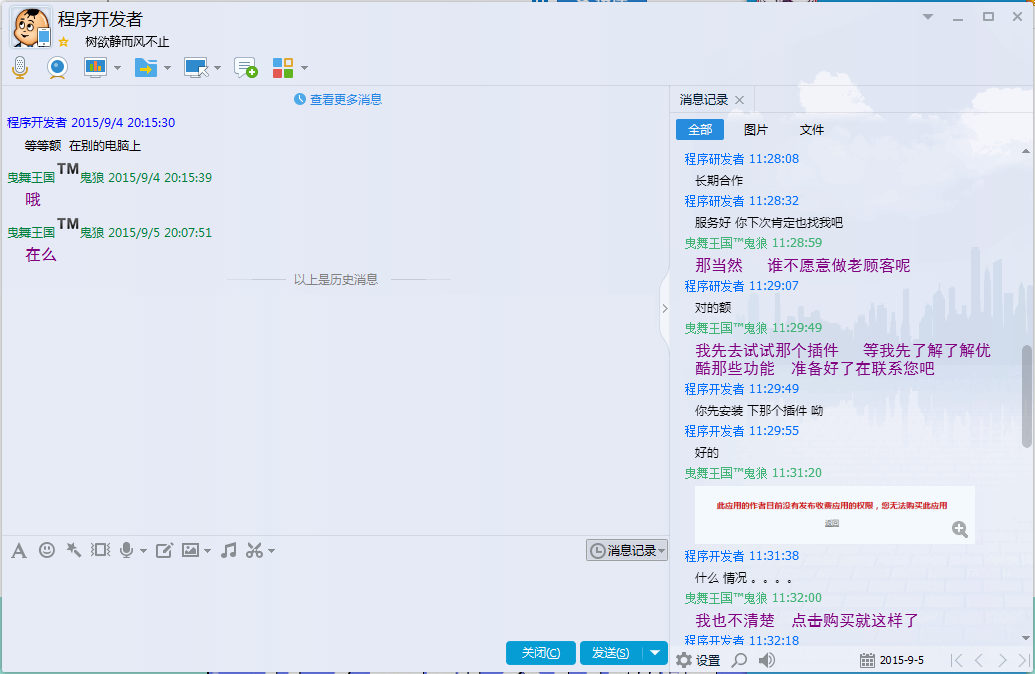Send a picture using image icon
Image resolution: width=1035 pixels, height=674 pixels.
pyautogui.click(x=190, y=550)
